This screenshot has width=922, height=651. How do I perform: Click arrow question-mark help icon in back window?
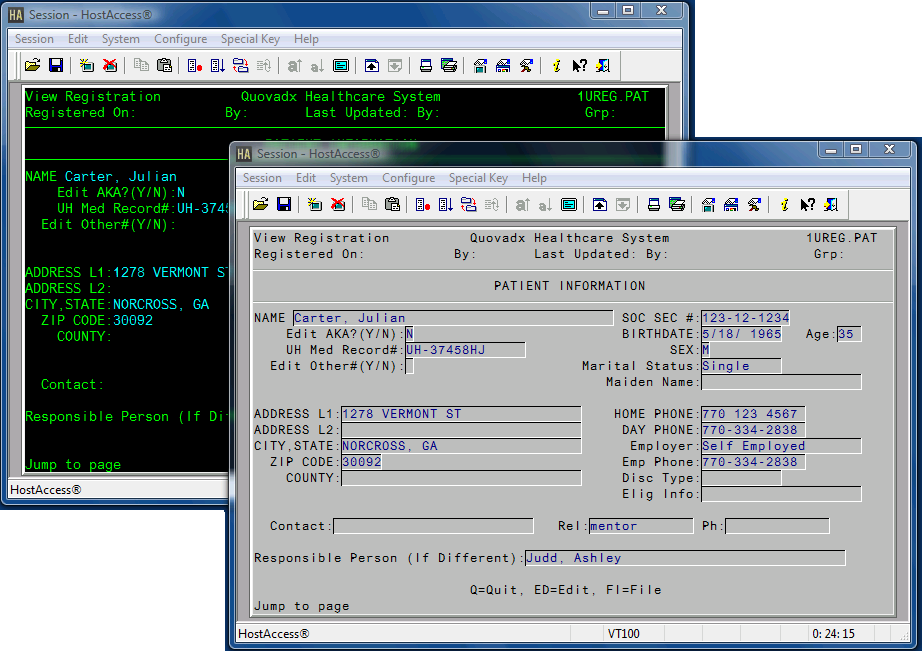click(x=579, y=65)
